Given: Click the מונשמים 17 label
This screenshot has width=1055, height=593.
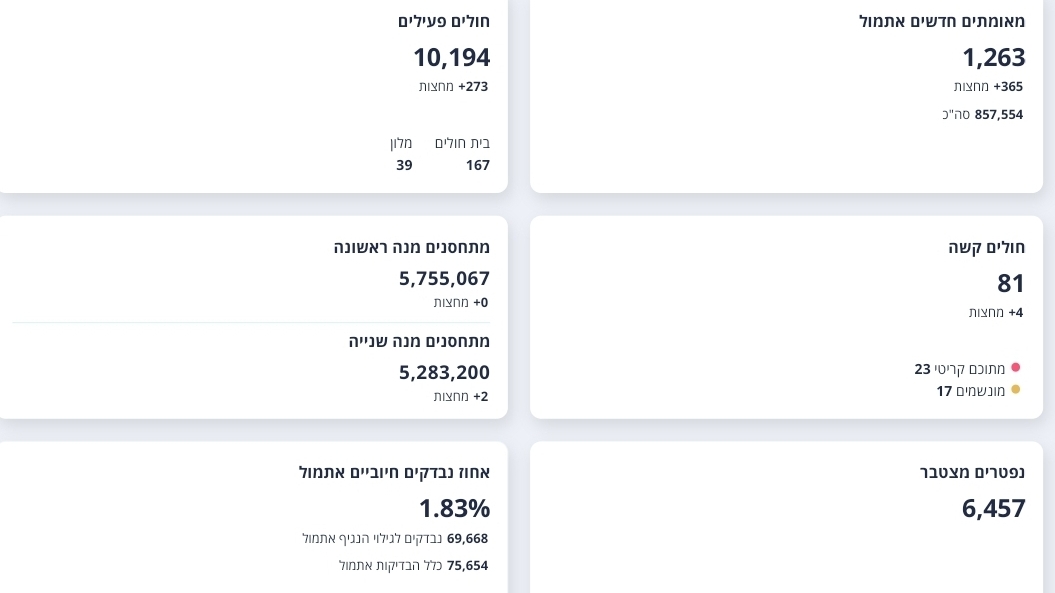Looking at the screenshot, I should coord(970,391).
